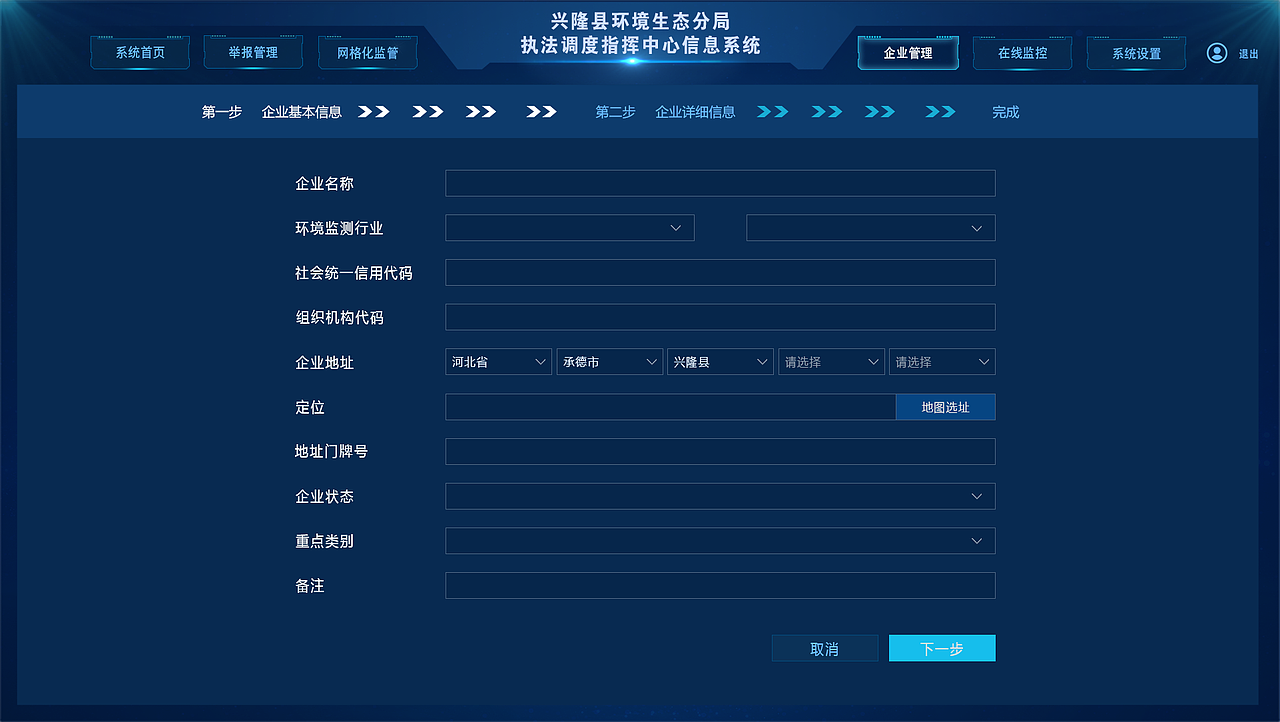Click the 取消 button
The image size is (1280, 722).
(824, 647)
